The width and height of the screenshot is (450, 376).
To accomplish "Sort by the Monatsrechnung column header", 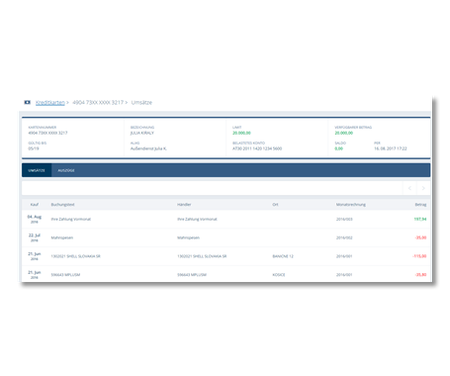I will (351, 205).
